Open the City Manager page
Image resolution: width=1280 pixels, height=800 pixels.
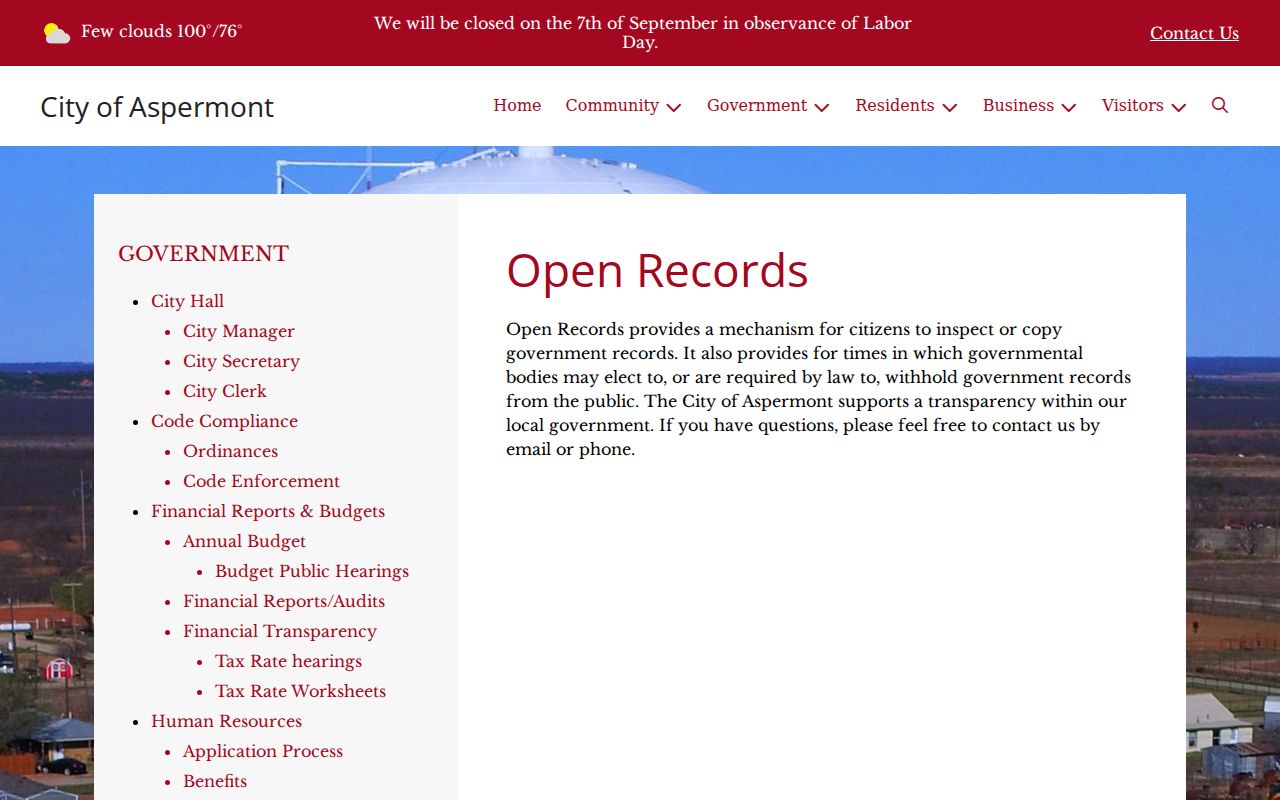pos(239,331)
